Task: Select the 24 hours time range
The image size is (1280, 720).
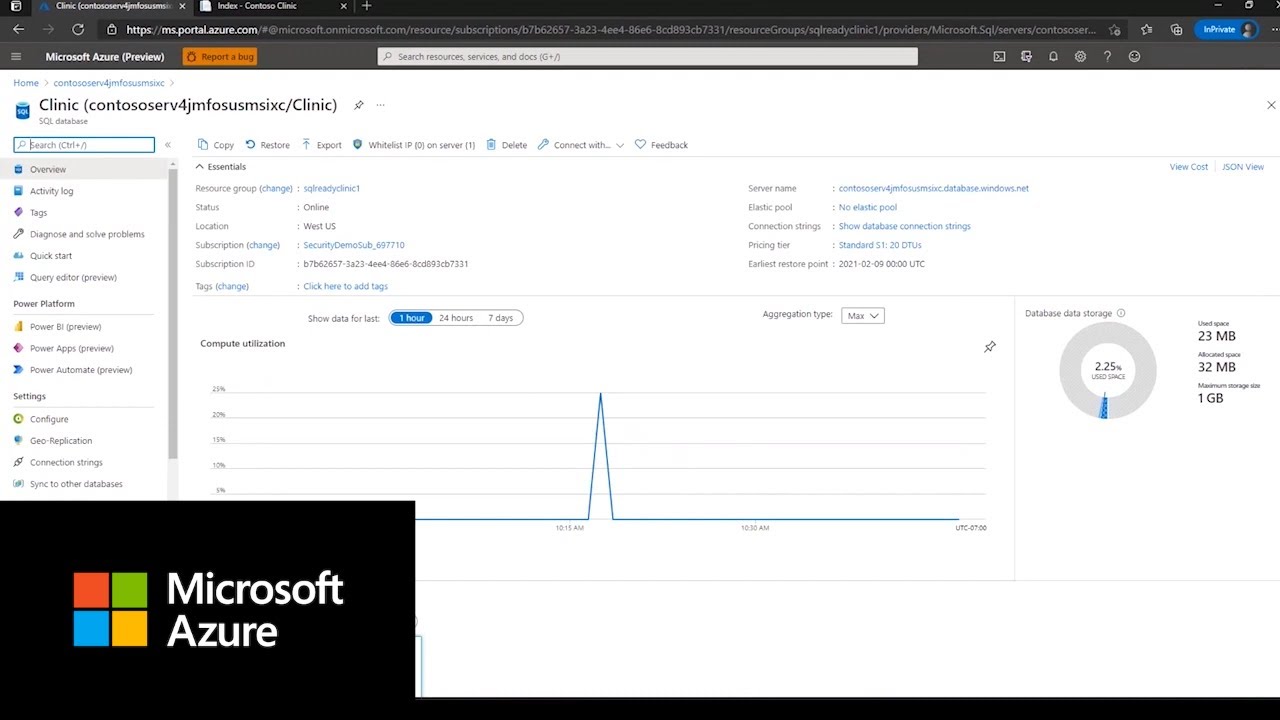Action: click(456, 318)
